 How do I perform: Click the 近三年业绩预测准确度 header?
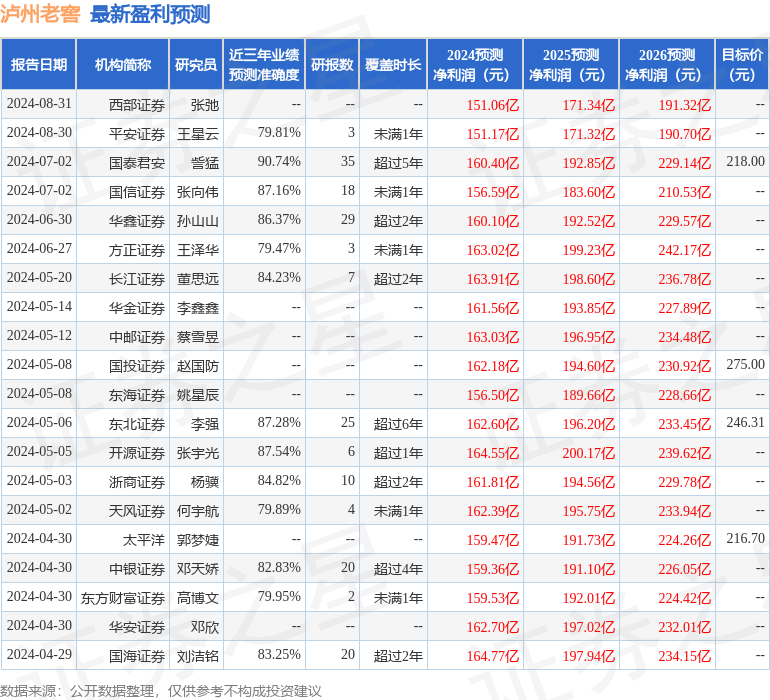click(264, 64)
